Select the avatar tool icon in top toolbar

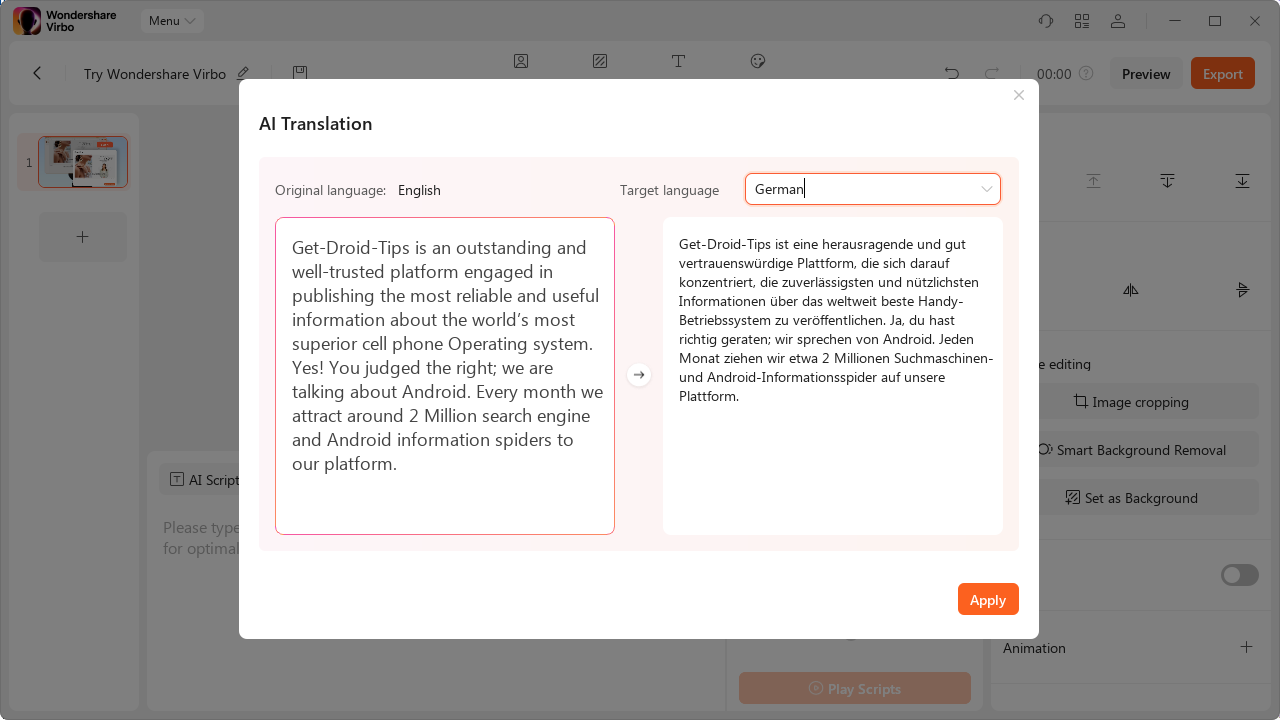pos(521,61)
